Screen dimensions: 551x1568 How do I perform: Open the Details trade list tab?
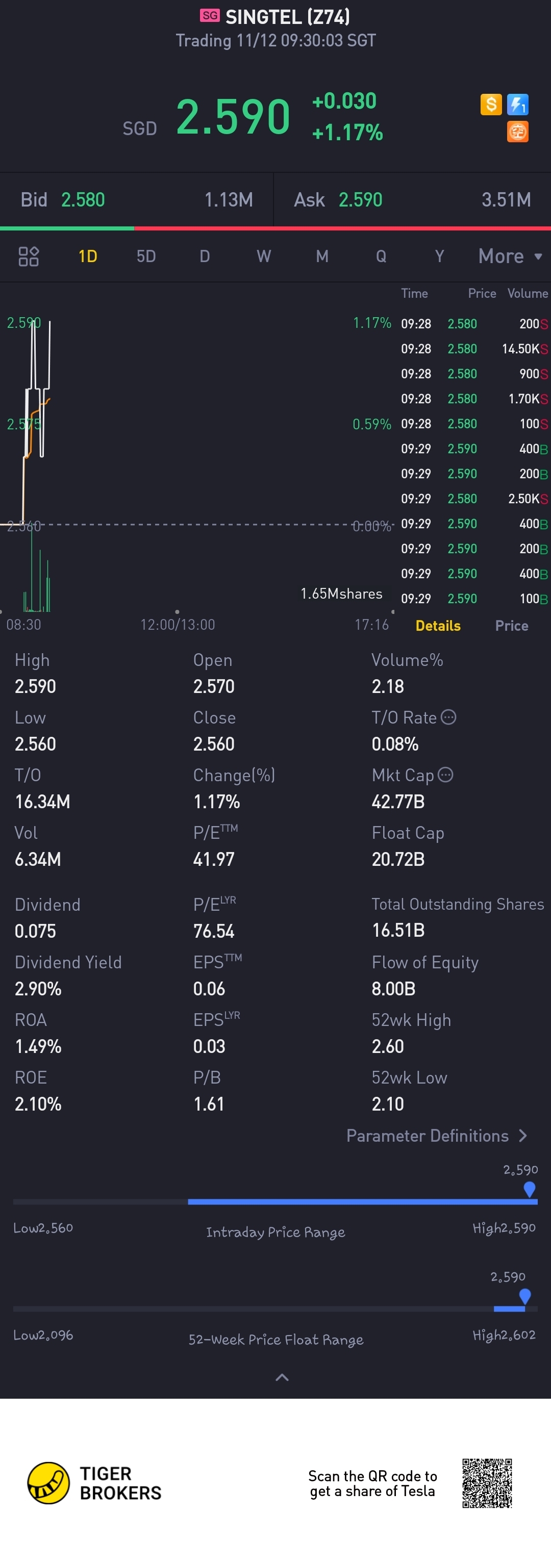coord(438,626)
